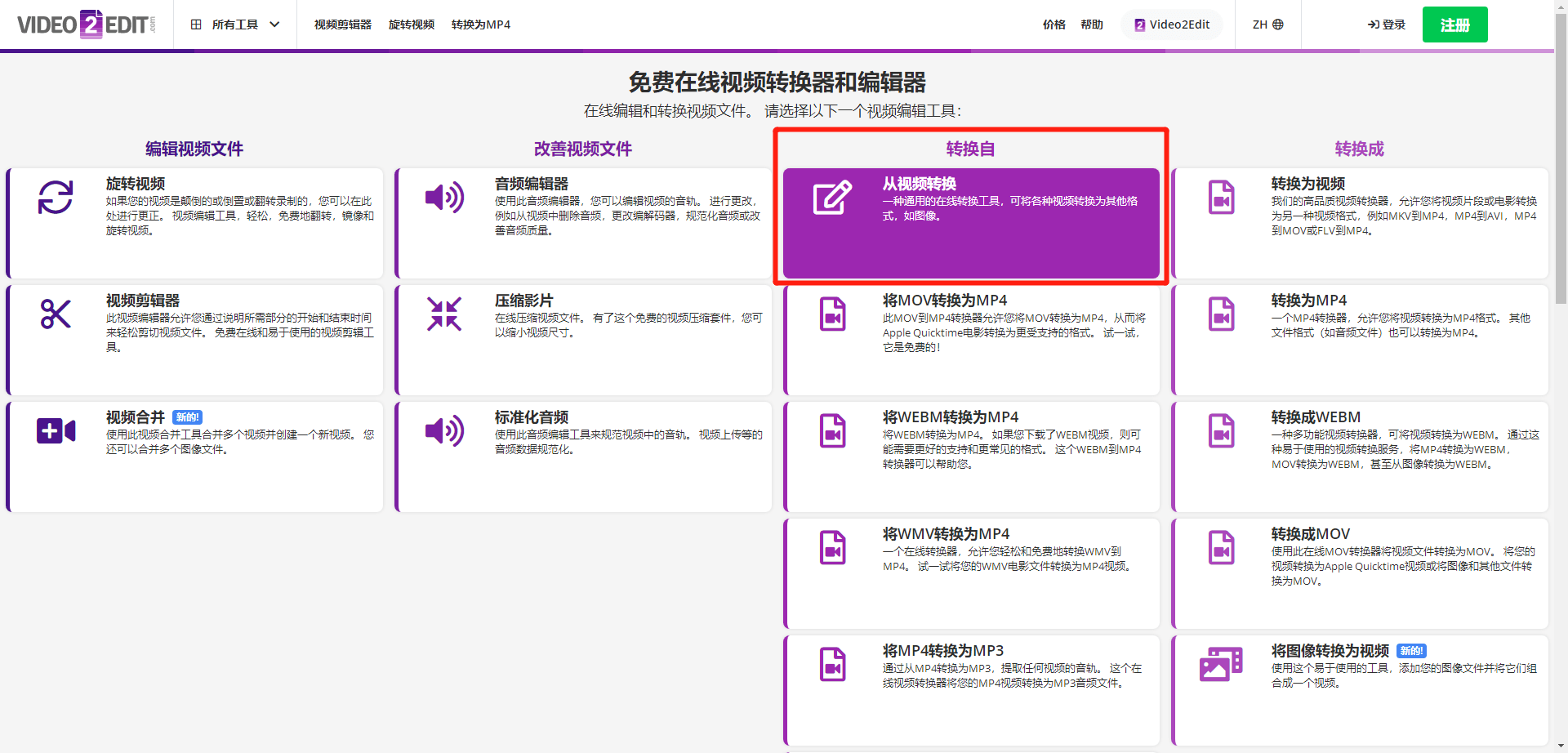Go to the 价格 page
Viewport: 1568px width, 753px height.
coord(1054,25)
